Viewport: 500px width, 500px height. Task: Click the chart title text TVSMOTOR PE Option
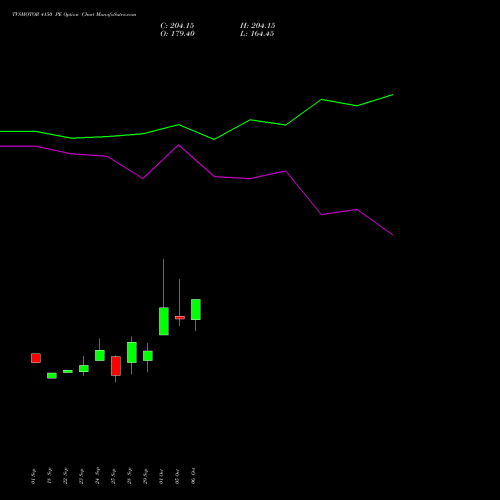pyautogui.click(x=74, y=15)
